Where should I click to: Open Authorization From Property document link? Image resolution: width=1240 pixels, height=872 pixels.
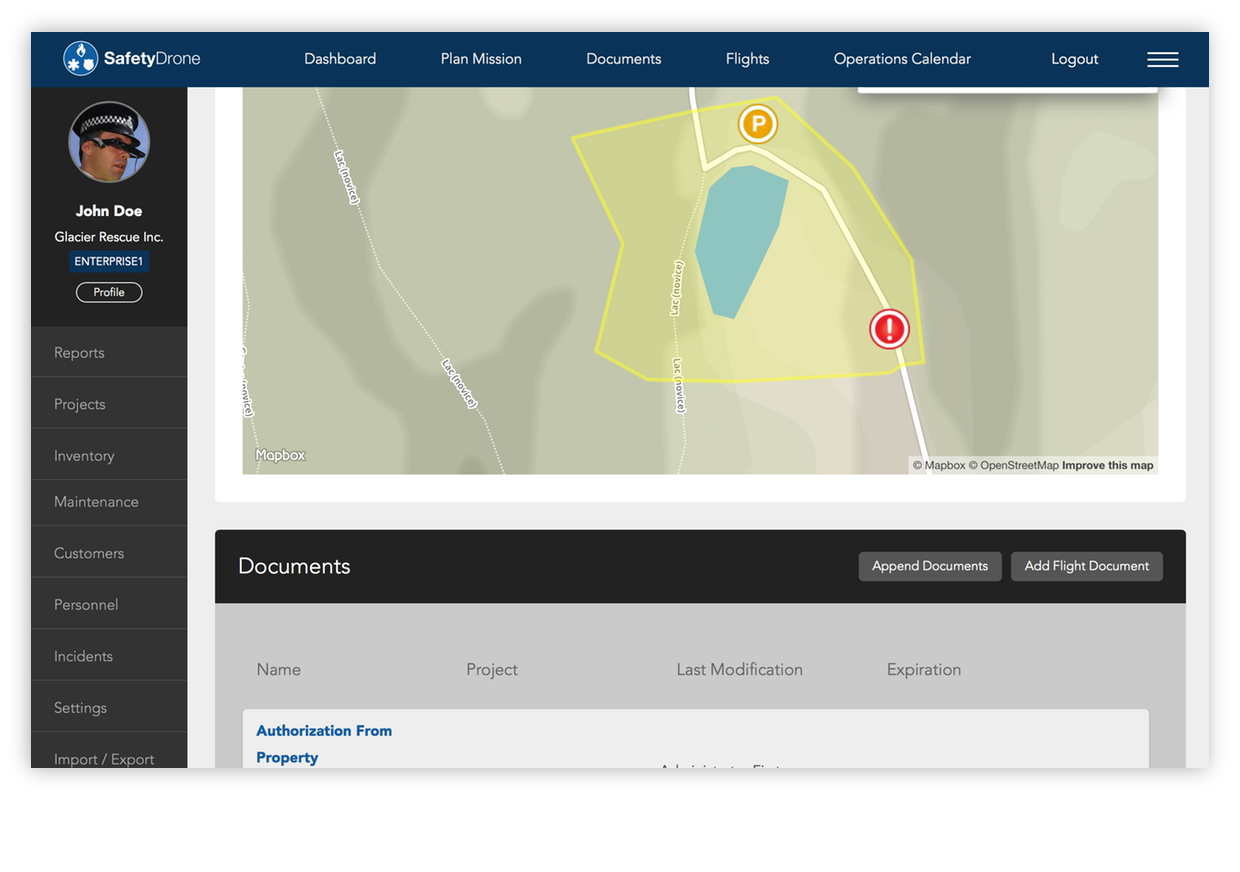tap(323, 731)
